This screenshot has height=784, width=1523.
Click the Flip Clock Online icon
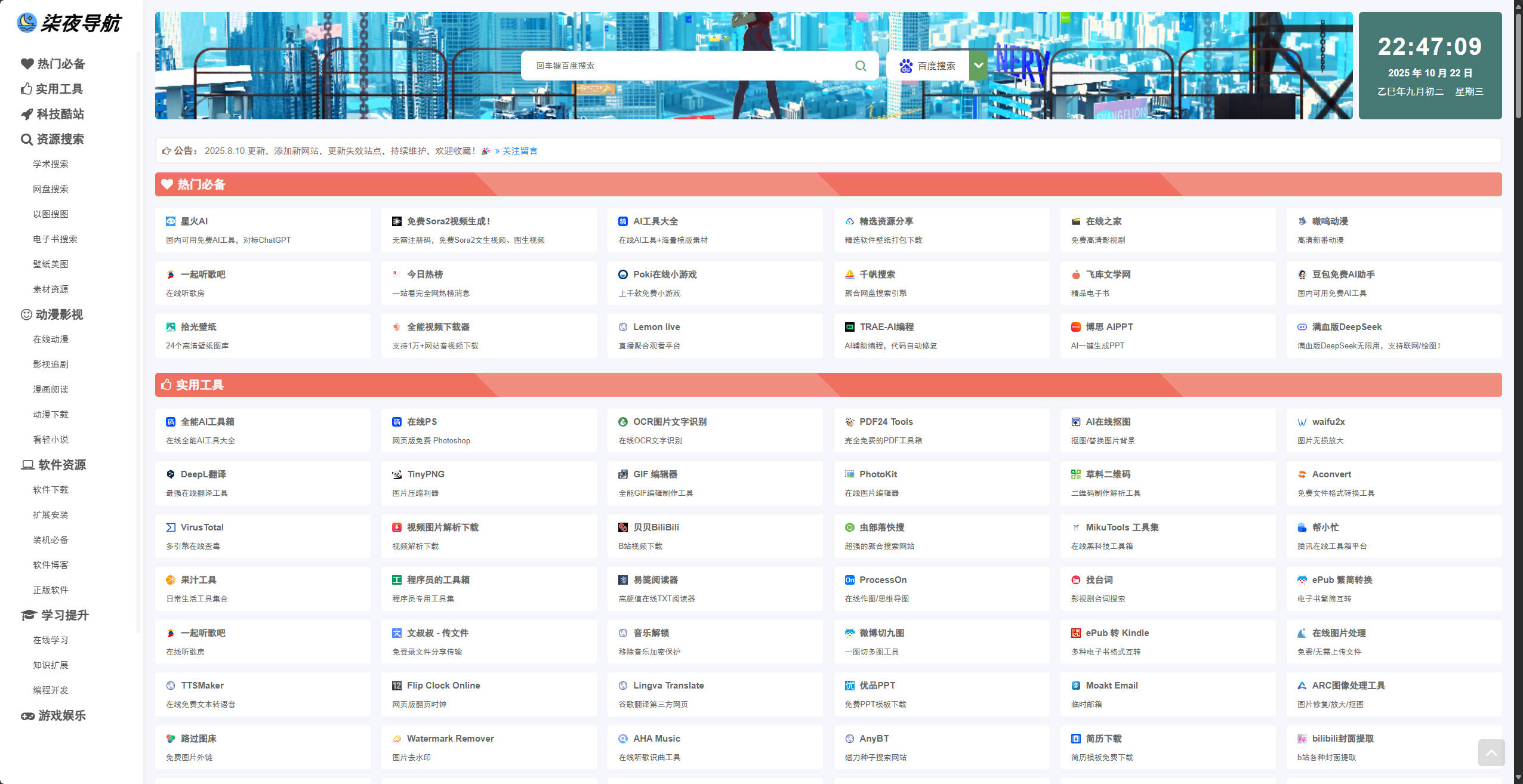(x=397, y=686)
